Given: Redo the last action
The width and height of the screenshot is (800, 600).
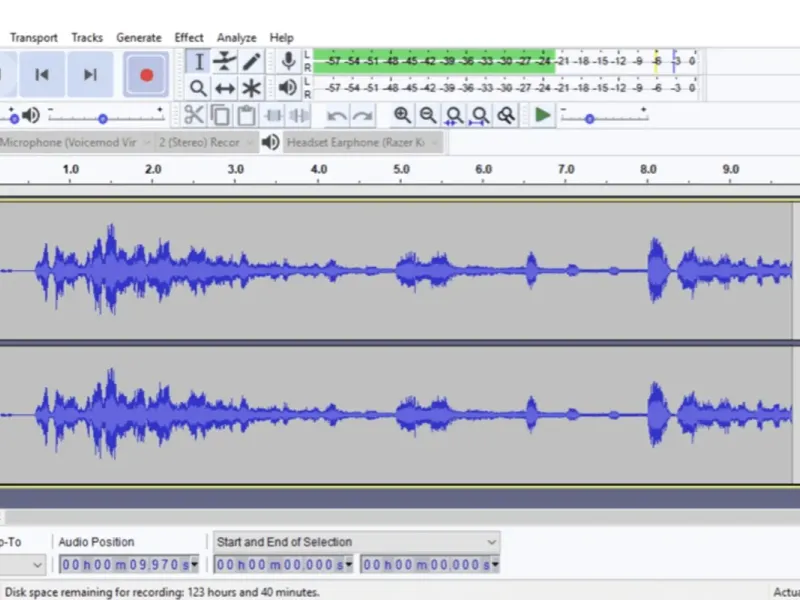Looking at the screenshot, I should tap(363, 116).
